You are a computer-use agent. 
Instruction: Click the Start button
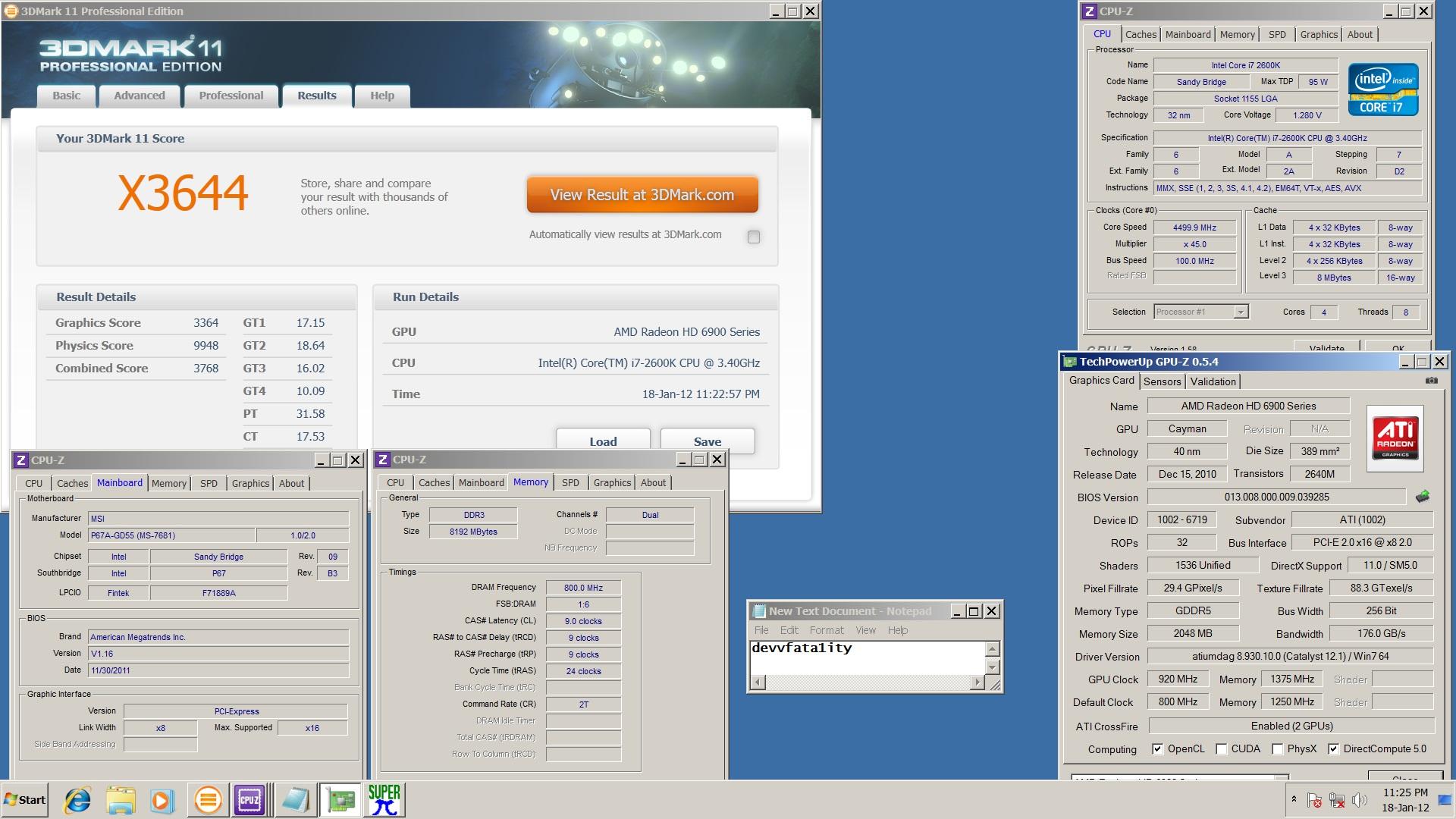[x=25, y=800]
